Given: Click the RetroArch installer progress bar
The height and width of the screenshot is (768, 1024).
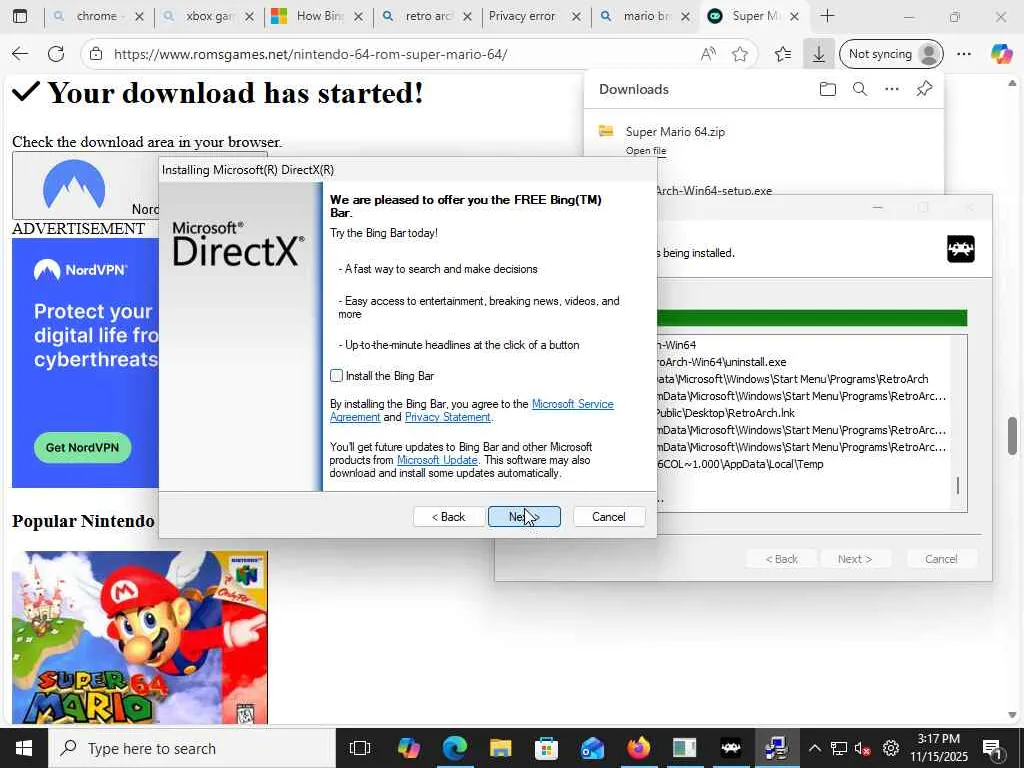Looking at the screenshot, I should [811, 318].
